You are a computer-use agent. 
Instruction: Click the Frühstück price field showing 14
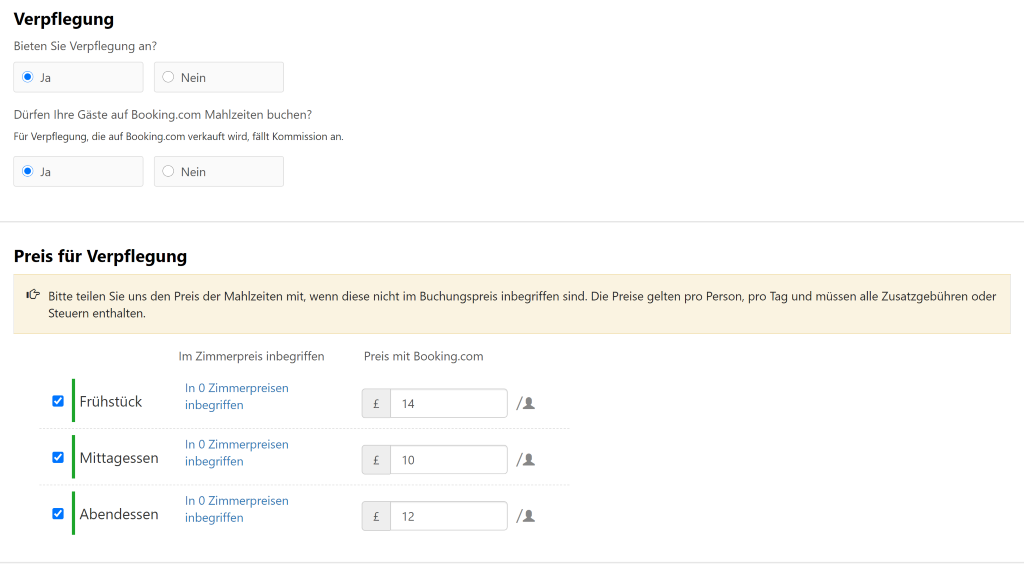[x=449, y=404]
